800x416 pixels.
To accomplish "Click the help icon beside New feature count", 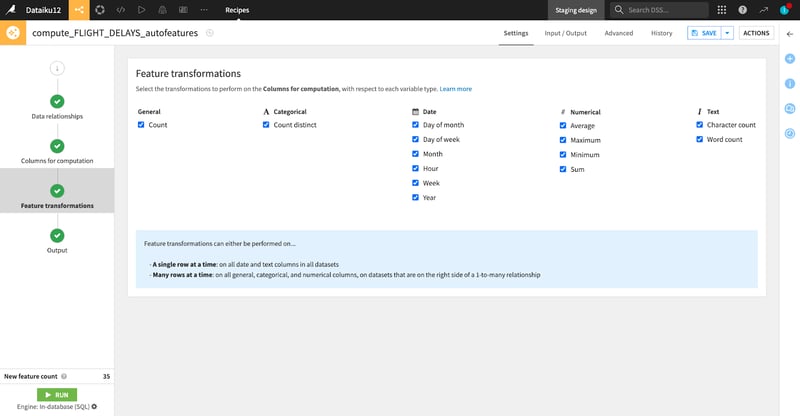I will [64, 376].
